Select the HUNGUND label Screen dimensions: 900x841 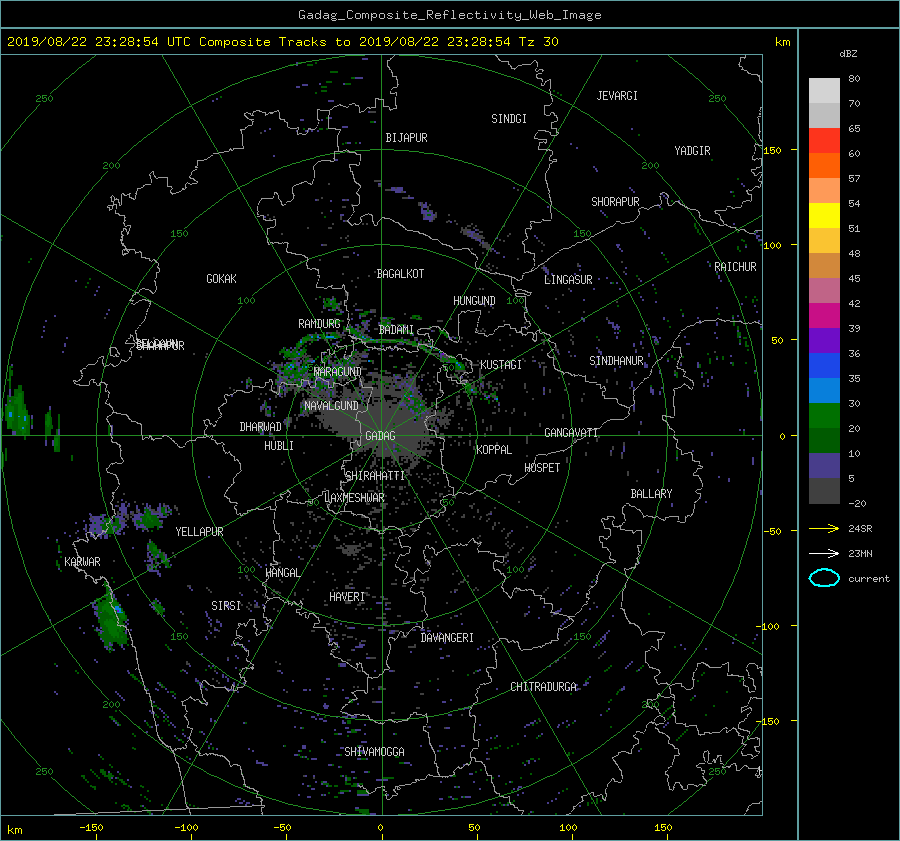(x=474, y=301)
